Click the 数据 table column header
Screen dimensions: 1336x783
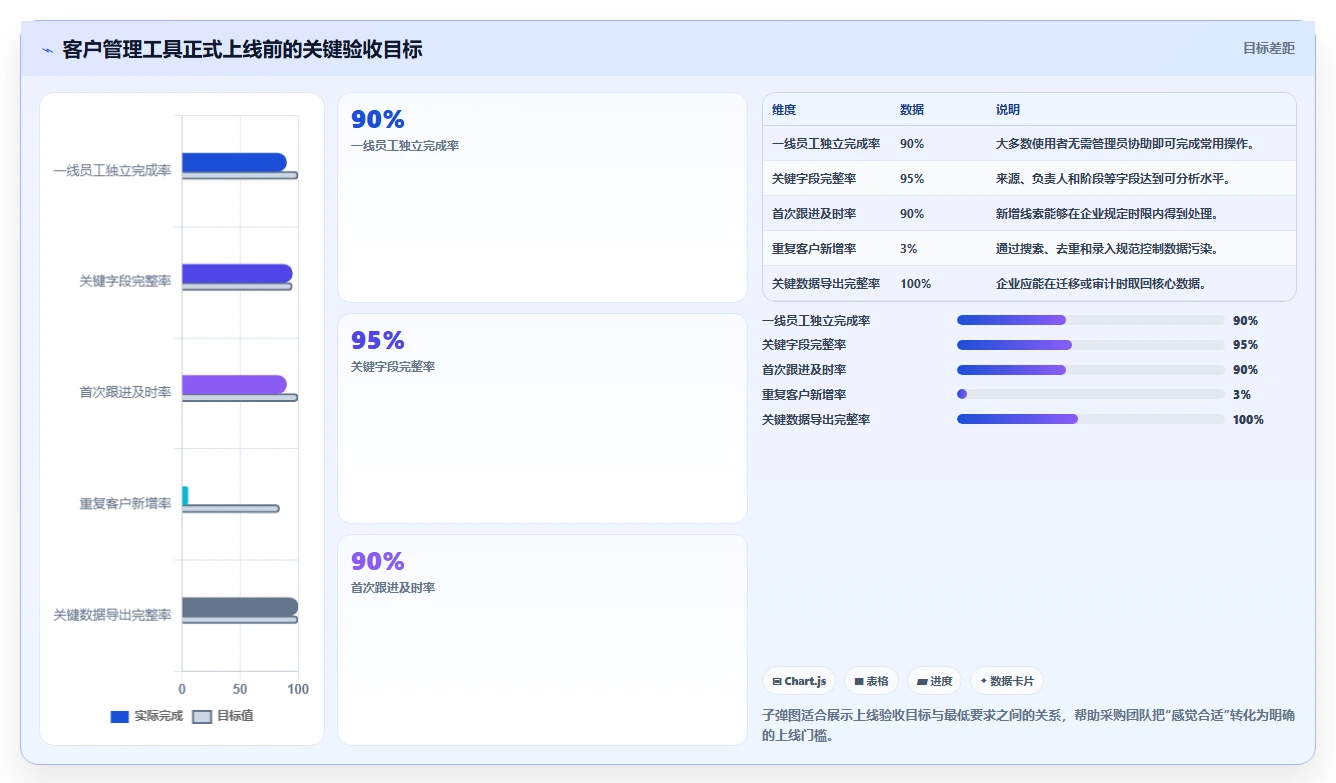pyautogui.click(x=912, y=110)
